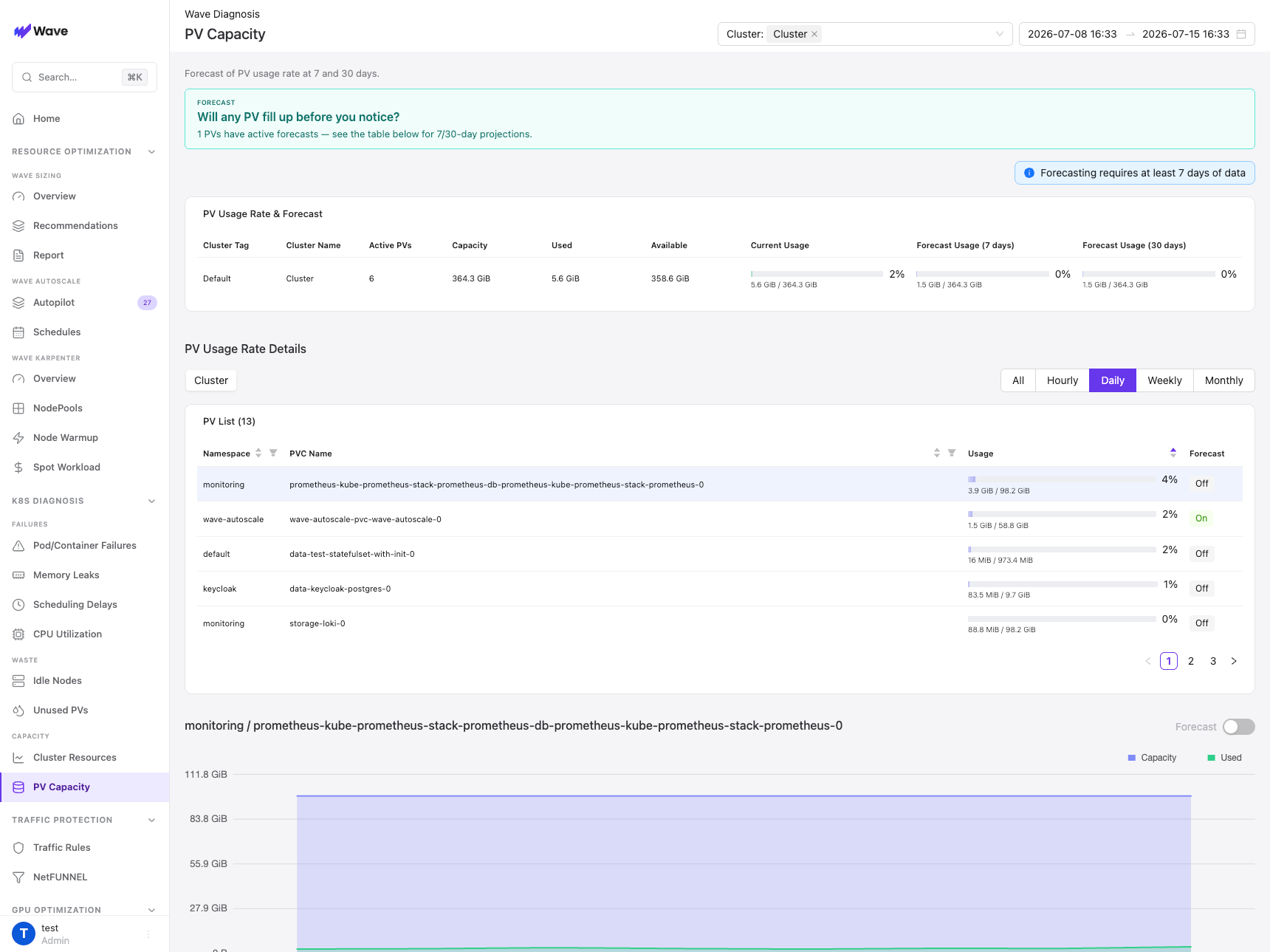
Task: Toggle the chart Forecast switch
Action: pos(1239,727)
